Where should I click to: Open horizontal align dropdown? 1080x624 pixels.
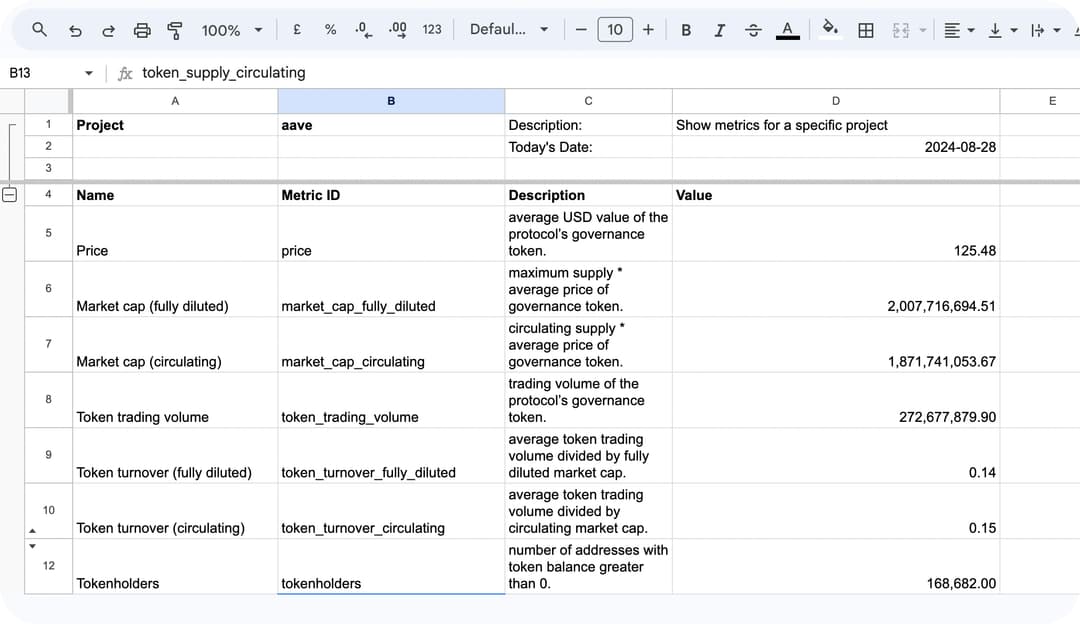coord(959,30)
